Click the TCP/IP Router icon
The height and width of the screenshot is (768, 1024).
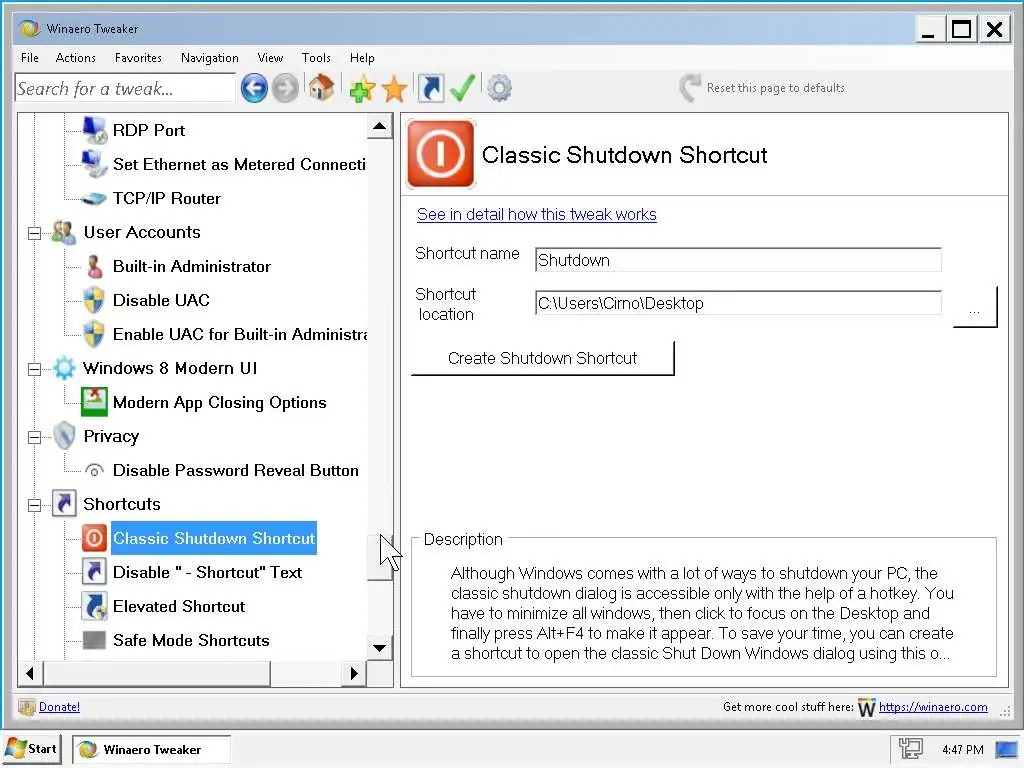(x=95, y=199)
